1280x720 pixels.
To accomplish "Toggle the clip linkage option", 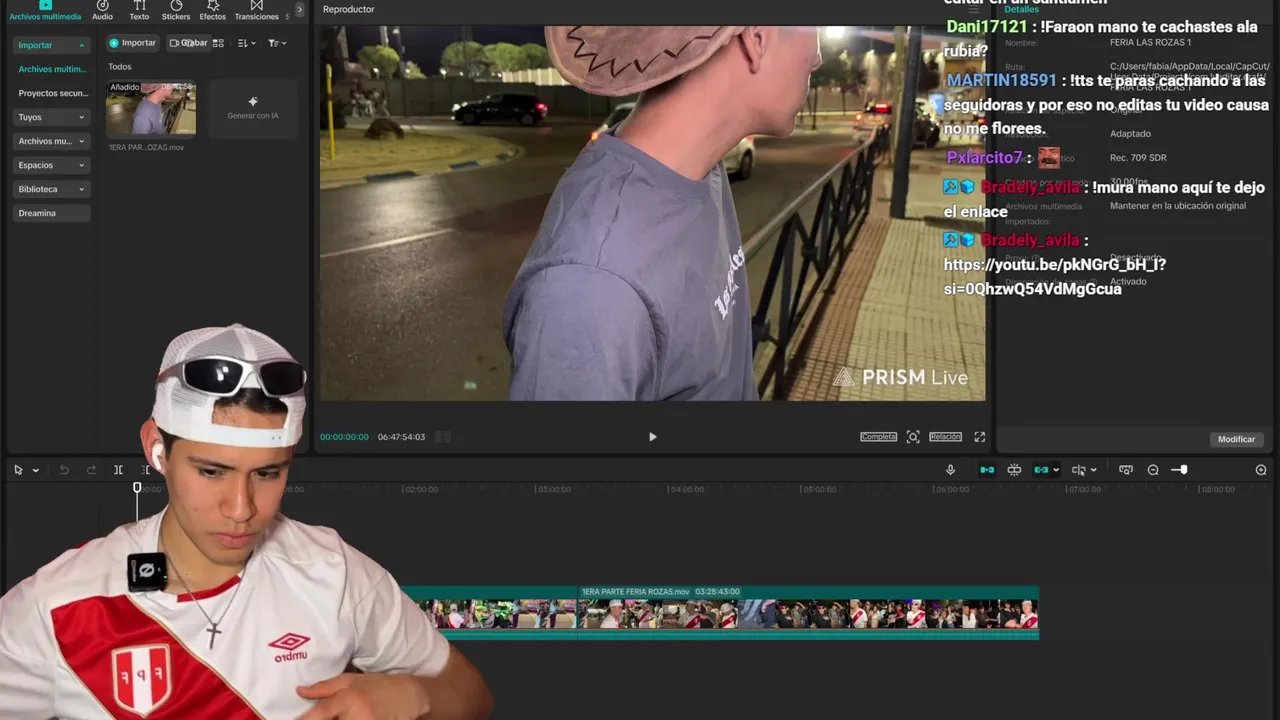I will coord(1041,470).
